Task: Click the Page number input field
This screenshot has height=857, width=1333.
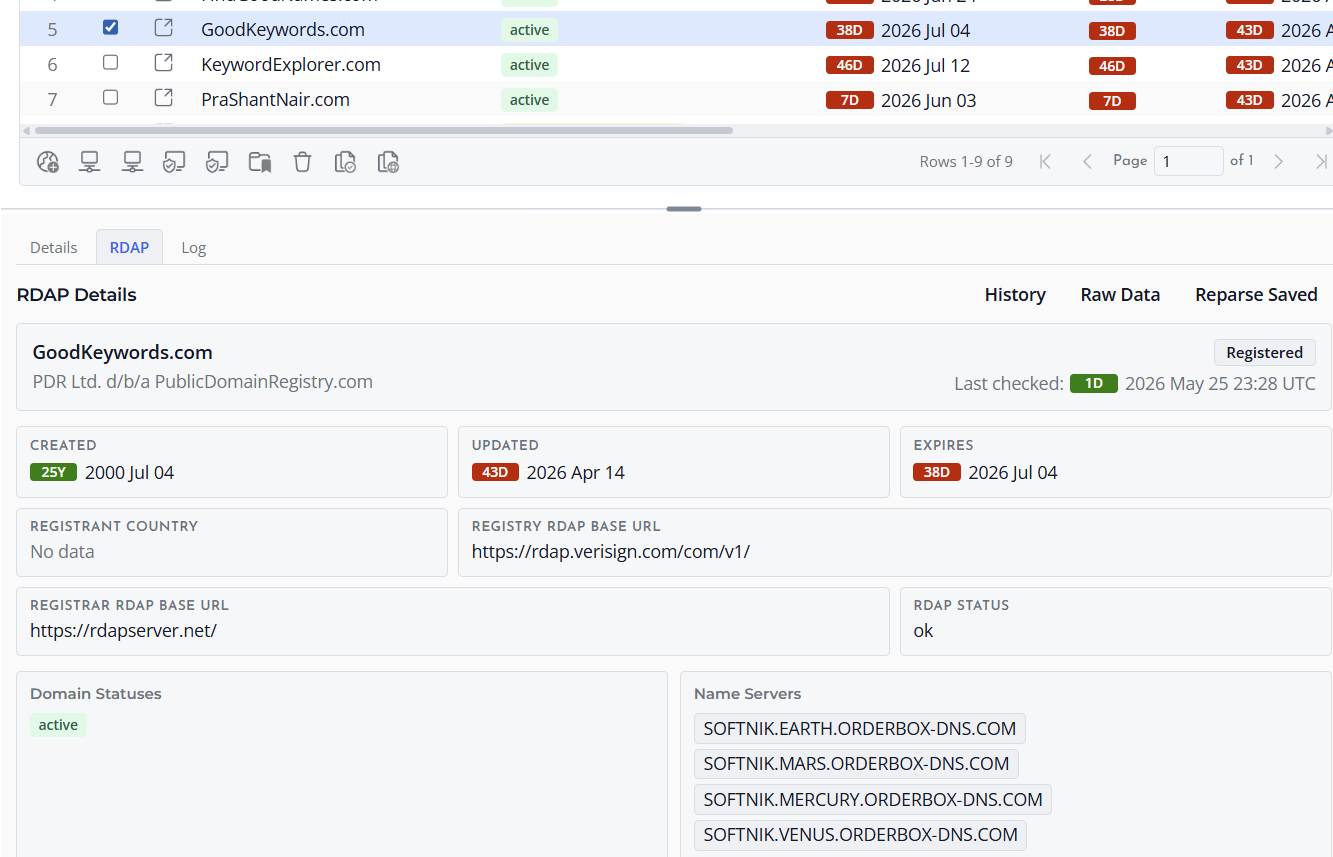Action: (x=1188, y=161)
